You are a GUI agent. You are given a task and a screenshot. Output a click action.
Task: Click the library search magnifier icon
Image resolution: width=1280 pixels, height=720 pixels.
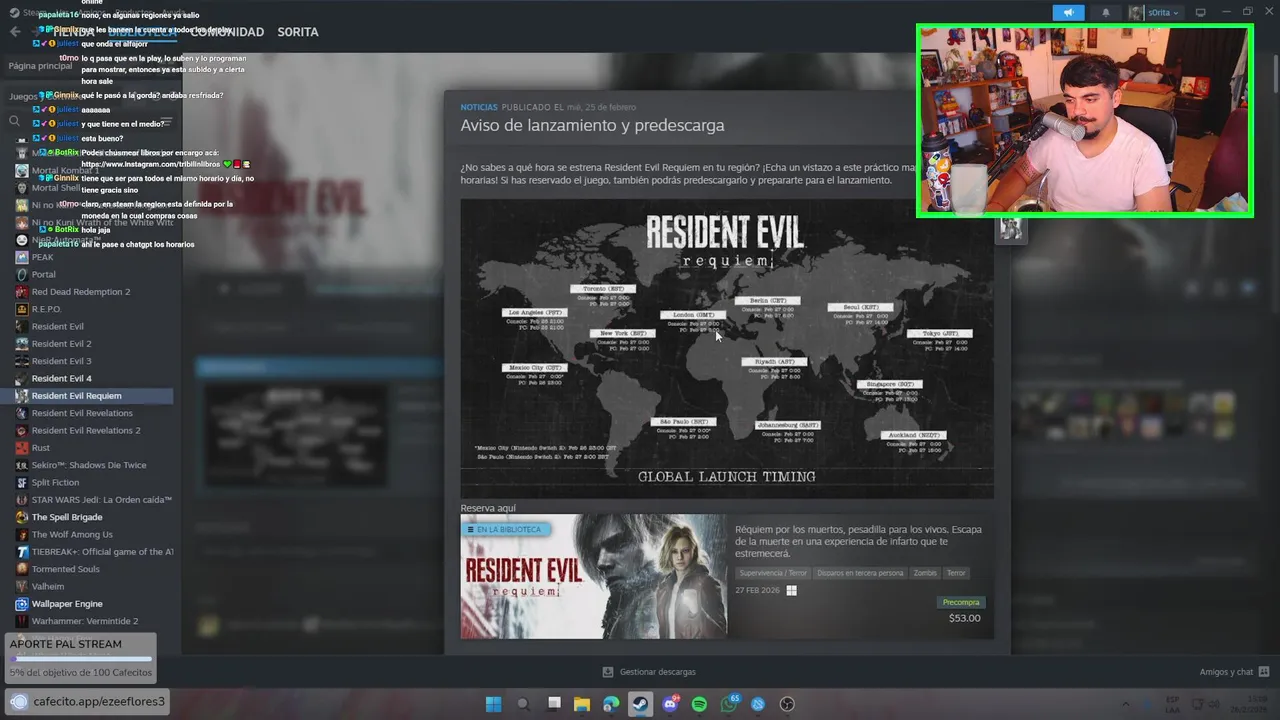point(14,121)
